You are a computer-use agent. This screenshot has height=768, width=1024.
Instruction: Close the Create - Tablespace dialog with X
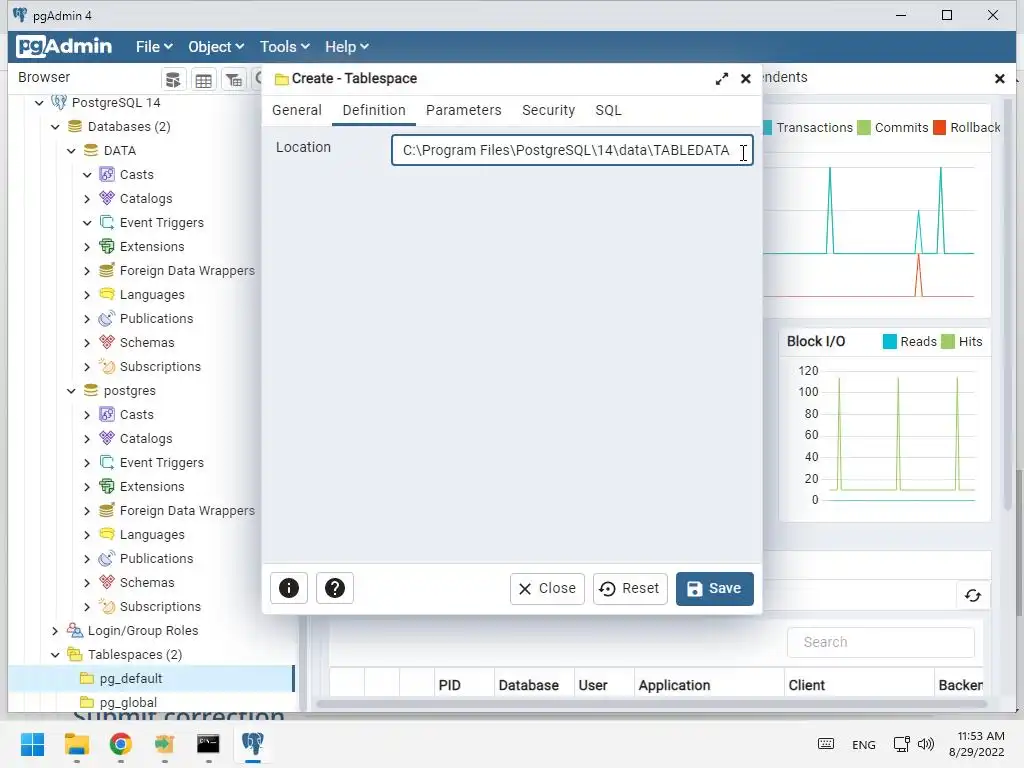(x=746, y=79)
